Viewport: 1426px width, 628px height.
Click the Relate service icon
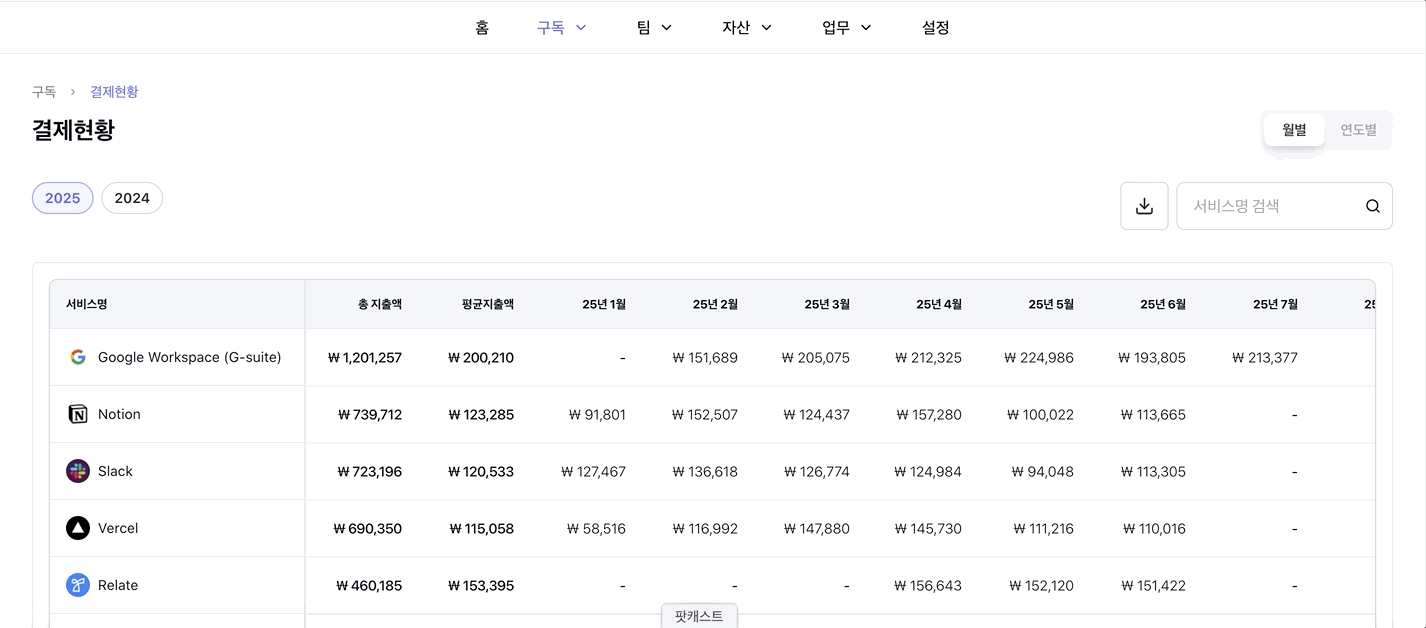(x=78, y=584)
